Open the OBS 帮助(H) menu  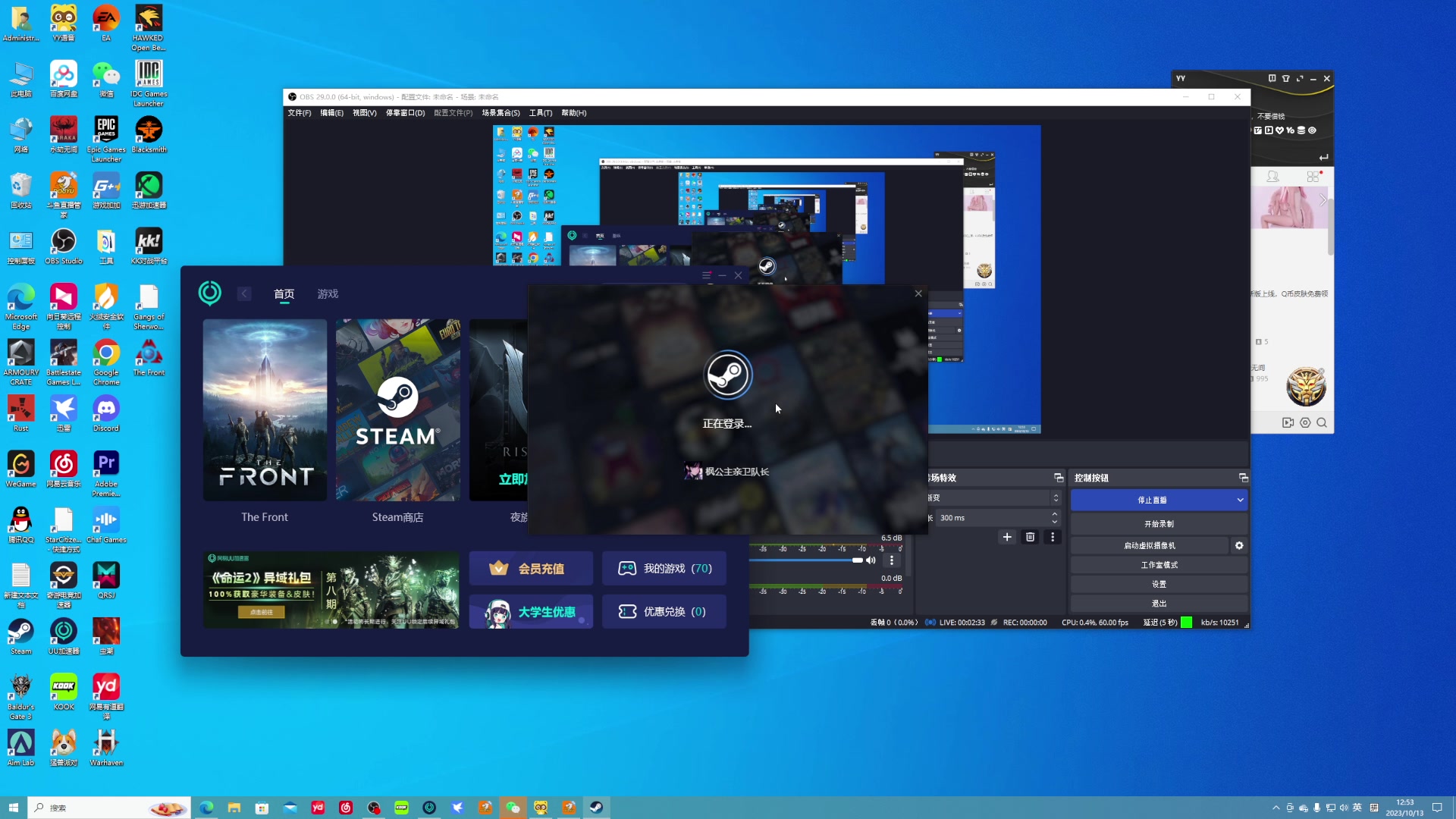(x=574, y=113)
